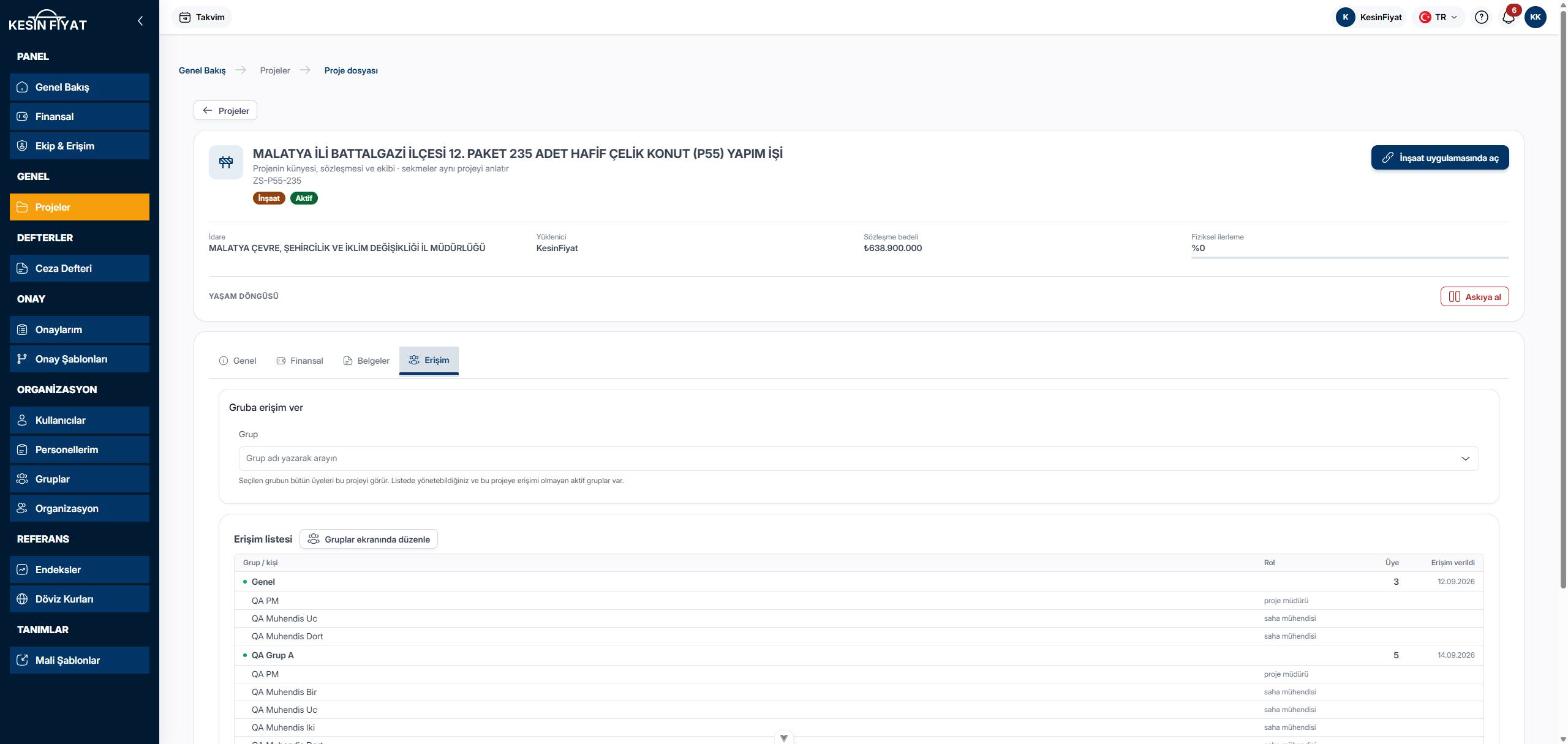The width and height of the screenshot is (1568, 744).
Task: Click the Fiziksel ilerleme progress bar
Action: coord(1350,258)
